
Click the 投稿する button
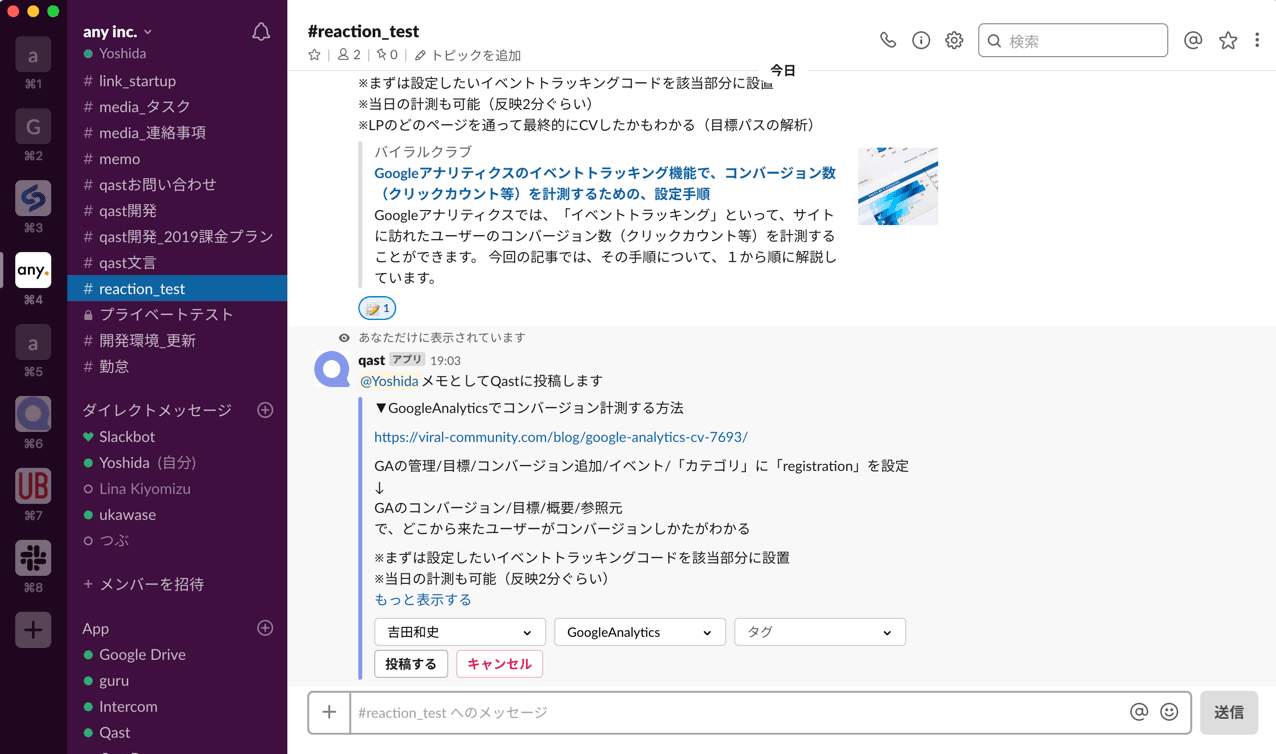pos(411,664)
